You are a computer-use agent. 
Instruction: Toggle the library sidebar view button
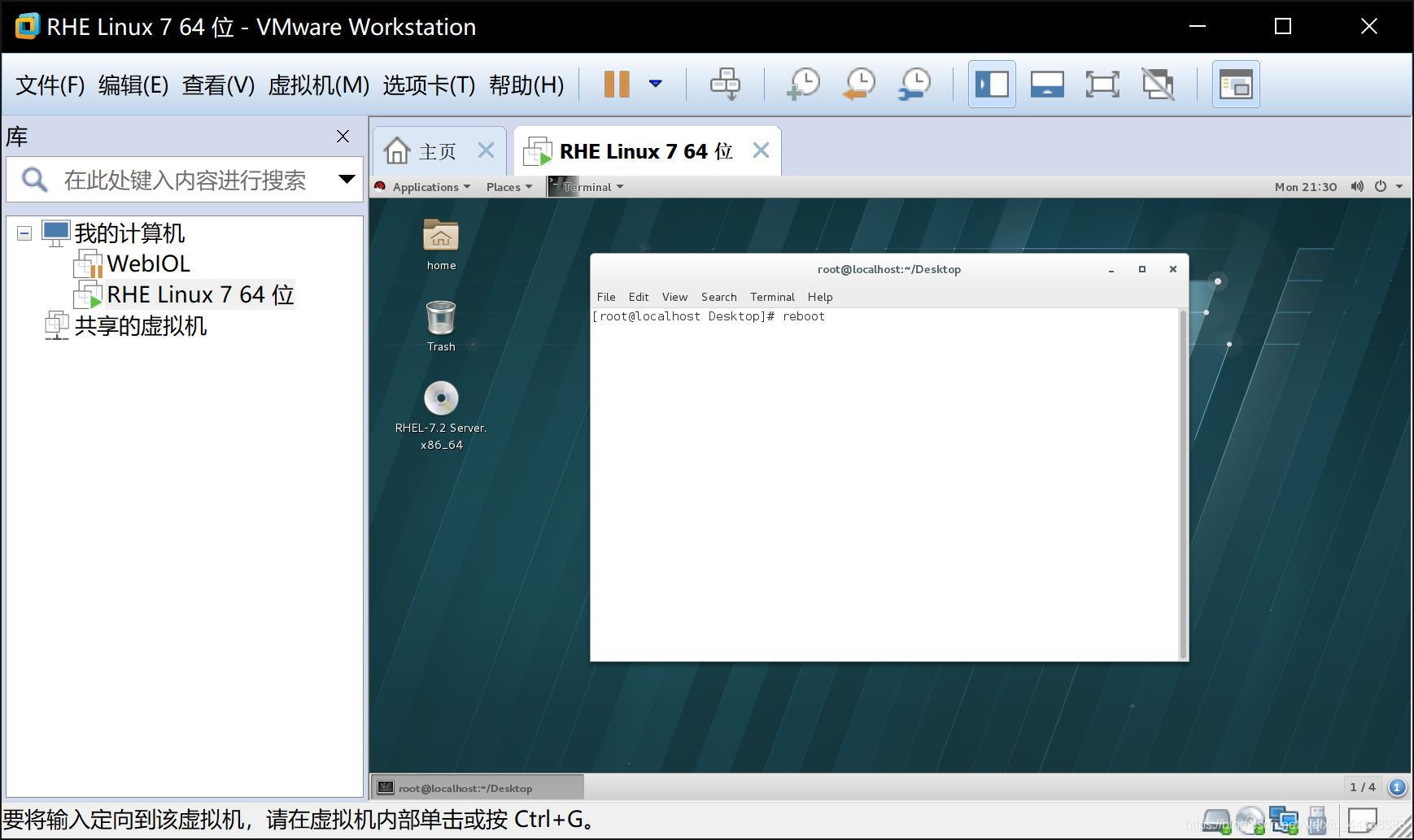[x=992, y=84]
